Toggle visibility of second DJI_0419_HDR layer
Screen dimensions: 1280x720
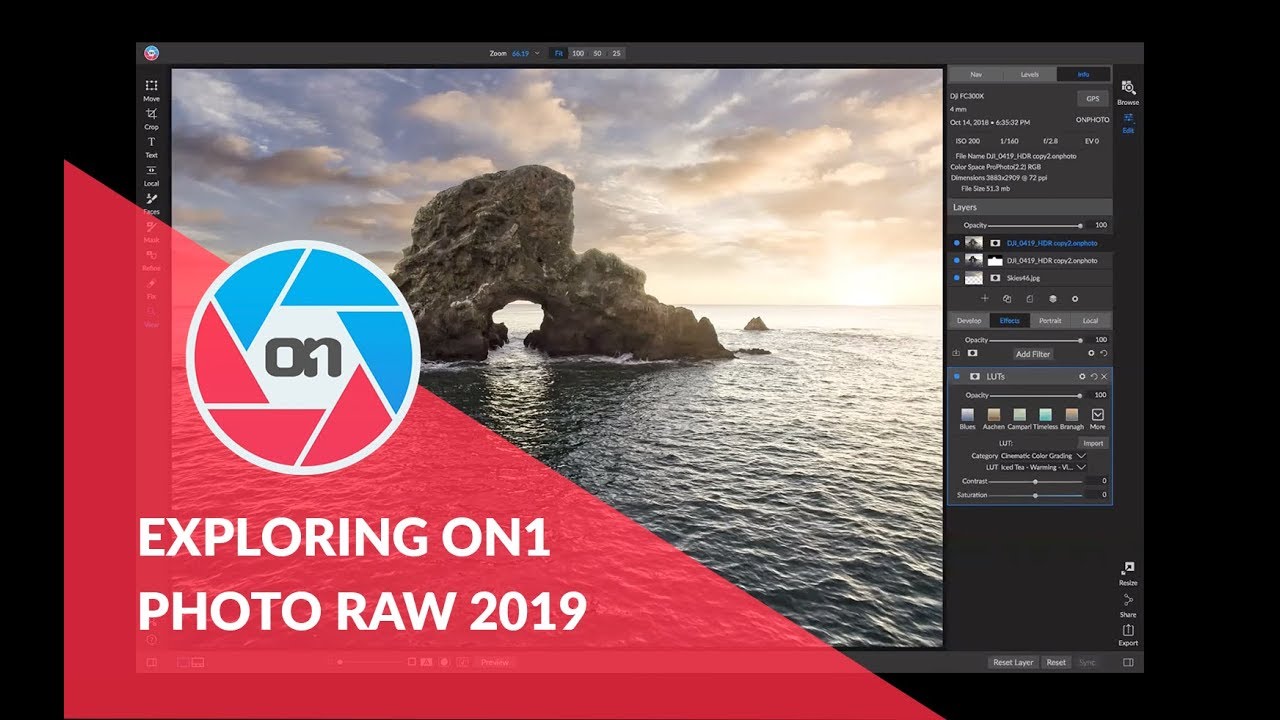pyautogui.click(x=956, y=260)
